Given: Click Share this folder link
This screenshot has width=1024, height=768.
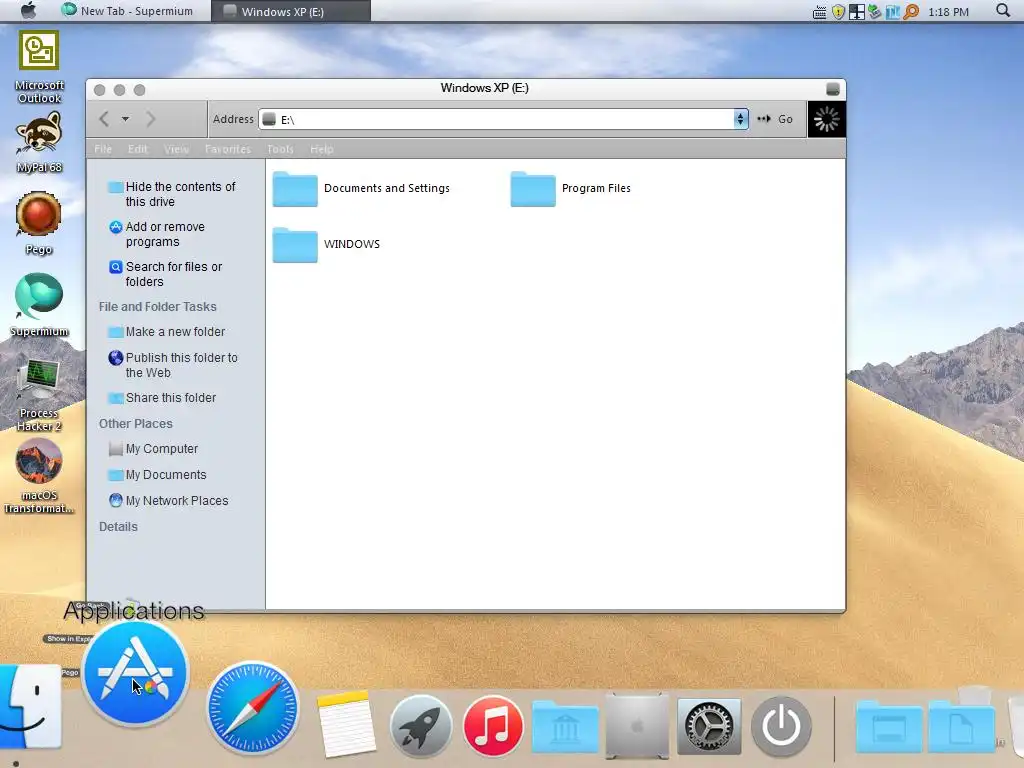Looking at the screenshot, I should pos(162,398).
